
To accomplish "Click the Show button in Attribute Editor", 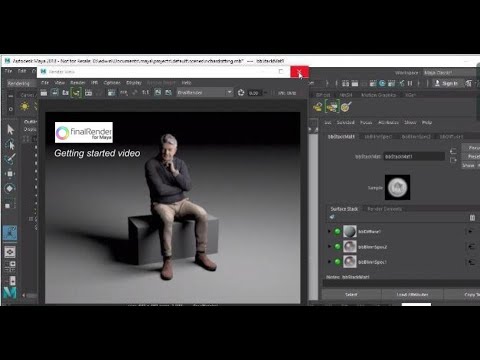I will point(468,165).
